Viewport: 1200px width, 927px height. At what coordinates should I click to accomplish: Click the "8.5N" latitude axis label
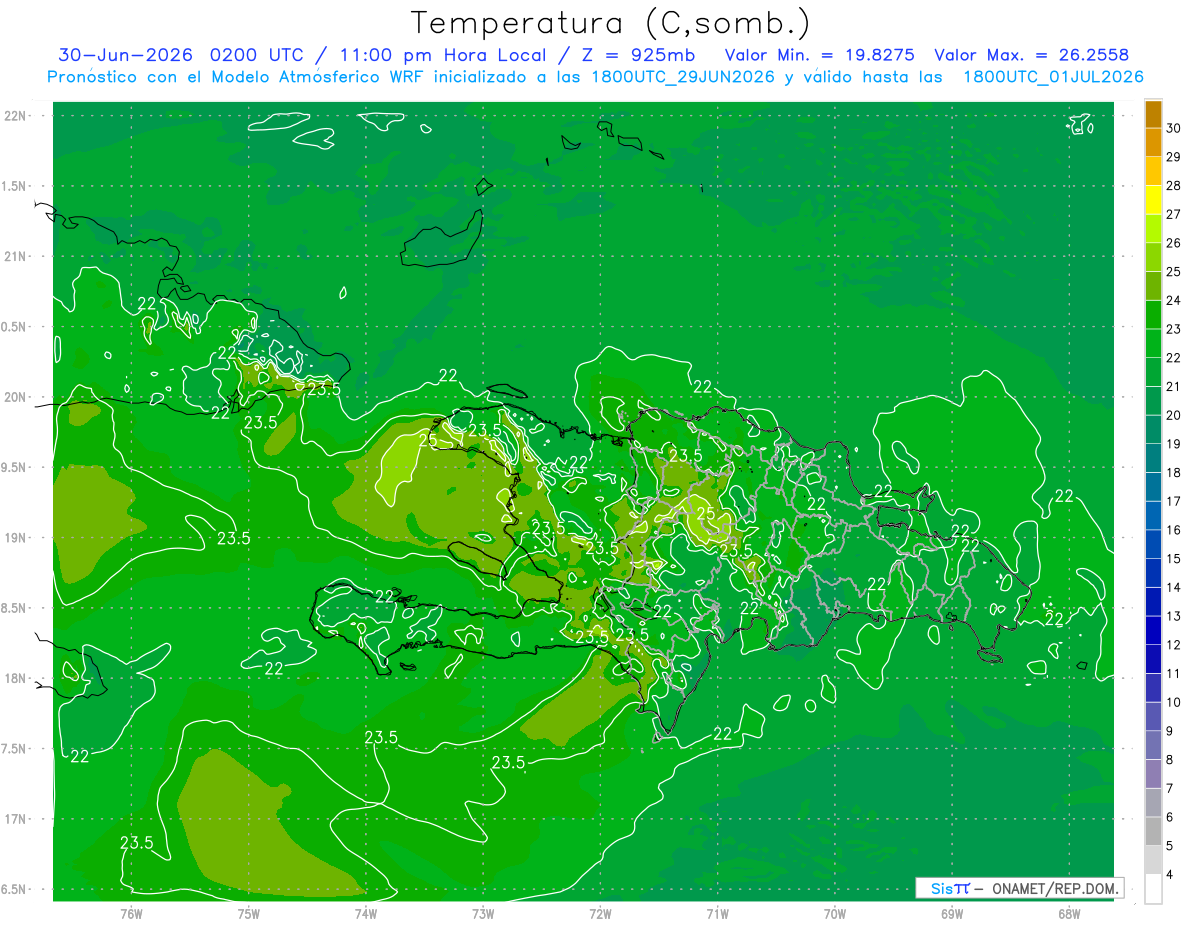[x=15, y=608]
